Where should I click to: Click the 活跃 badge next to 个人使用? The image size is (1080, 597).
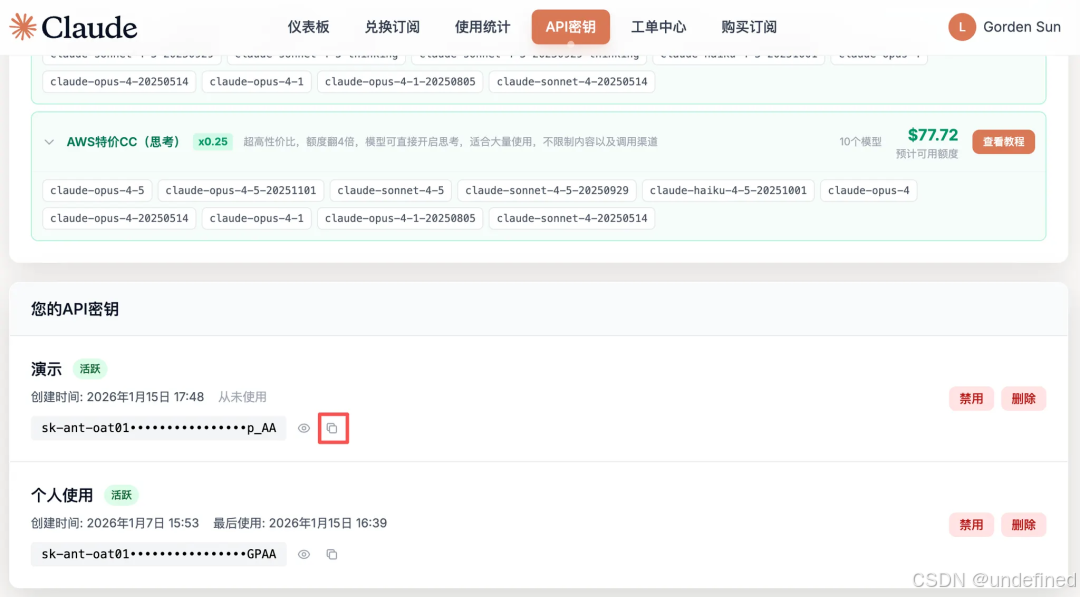pos(121,495)
